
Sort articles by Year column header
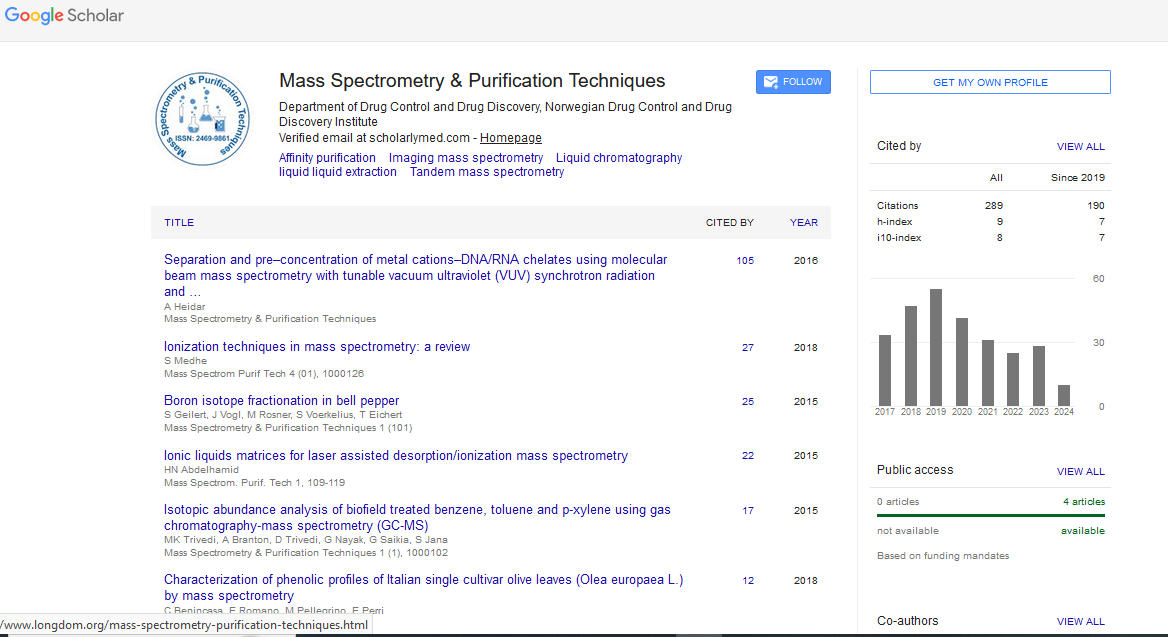[803, 223]
